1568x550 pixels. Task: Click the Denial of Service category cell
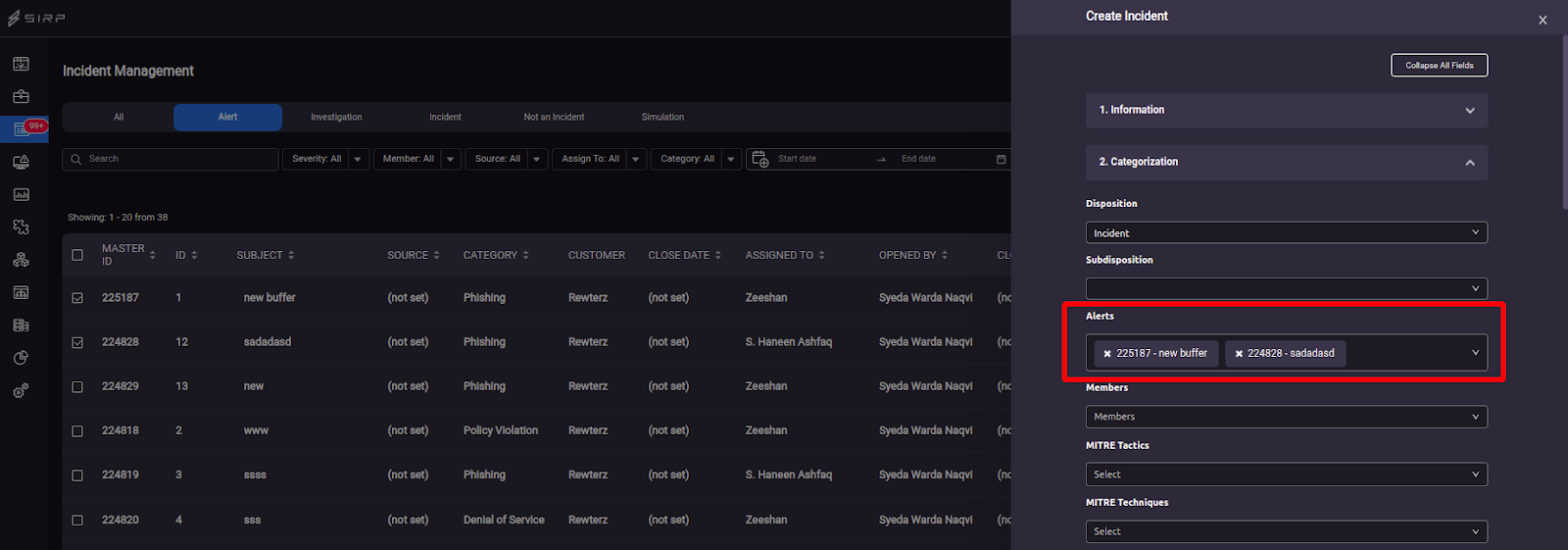pos(504,520)
